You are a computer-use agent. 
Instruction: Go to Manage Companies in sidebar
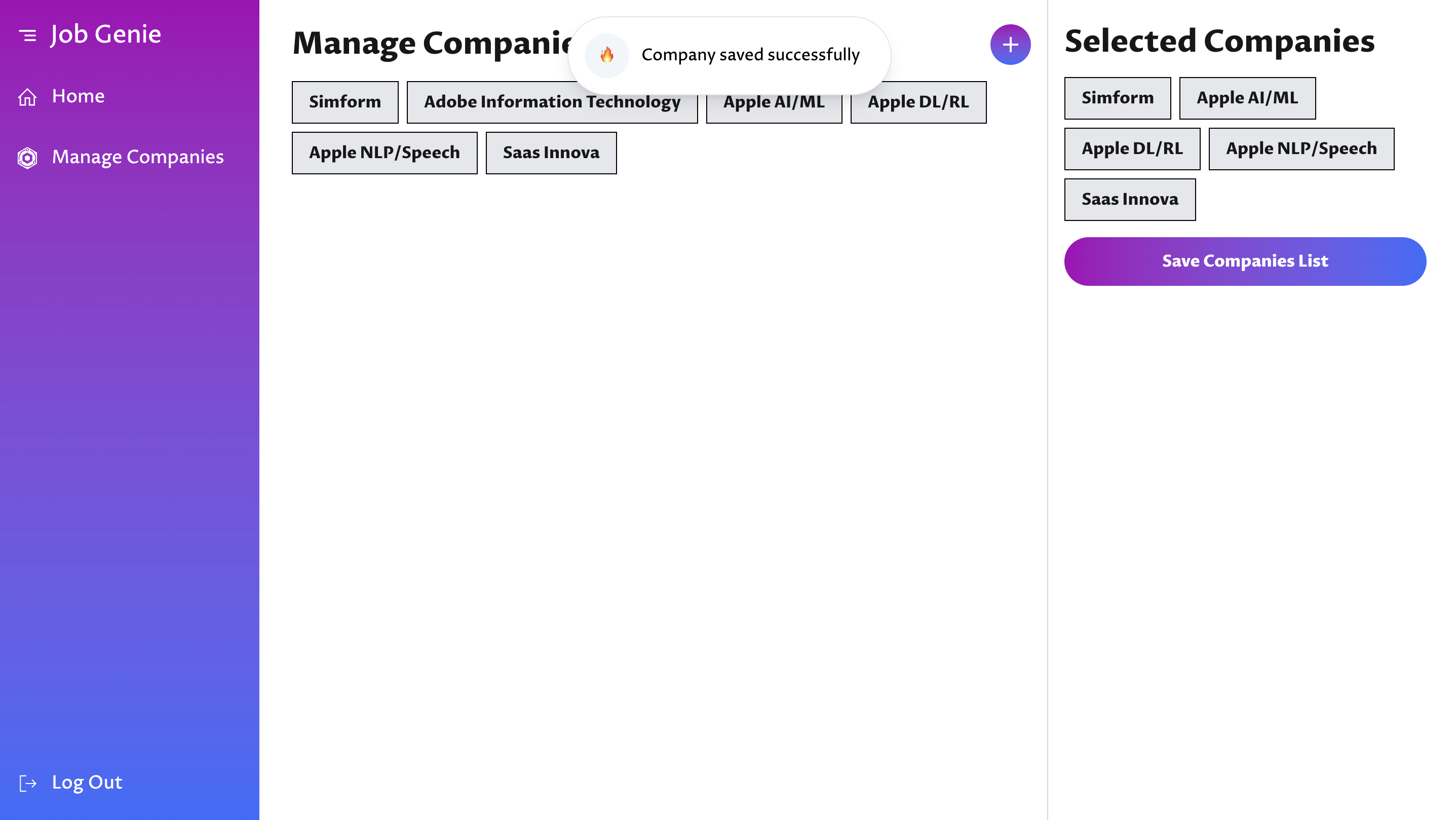(x=137, y=157)
